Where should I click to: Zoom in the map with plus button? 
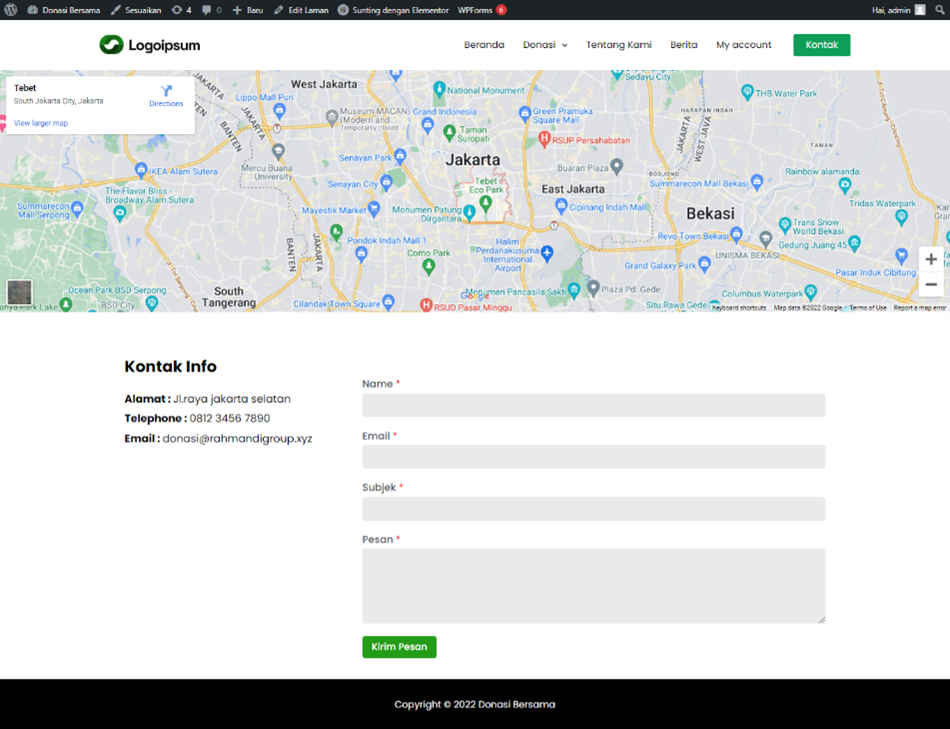click(x=931, y=259)
